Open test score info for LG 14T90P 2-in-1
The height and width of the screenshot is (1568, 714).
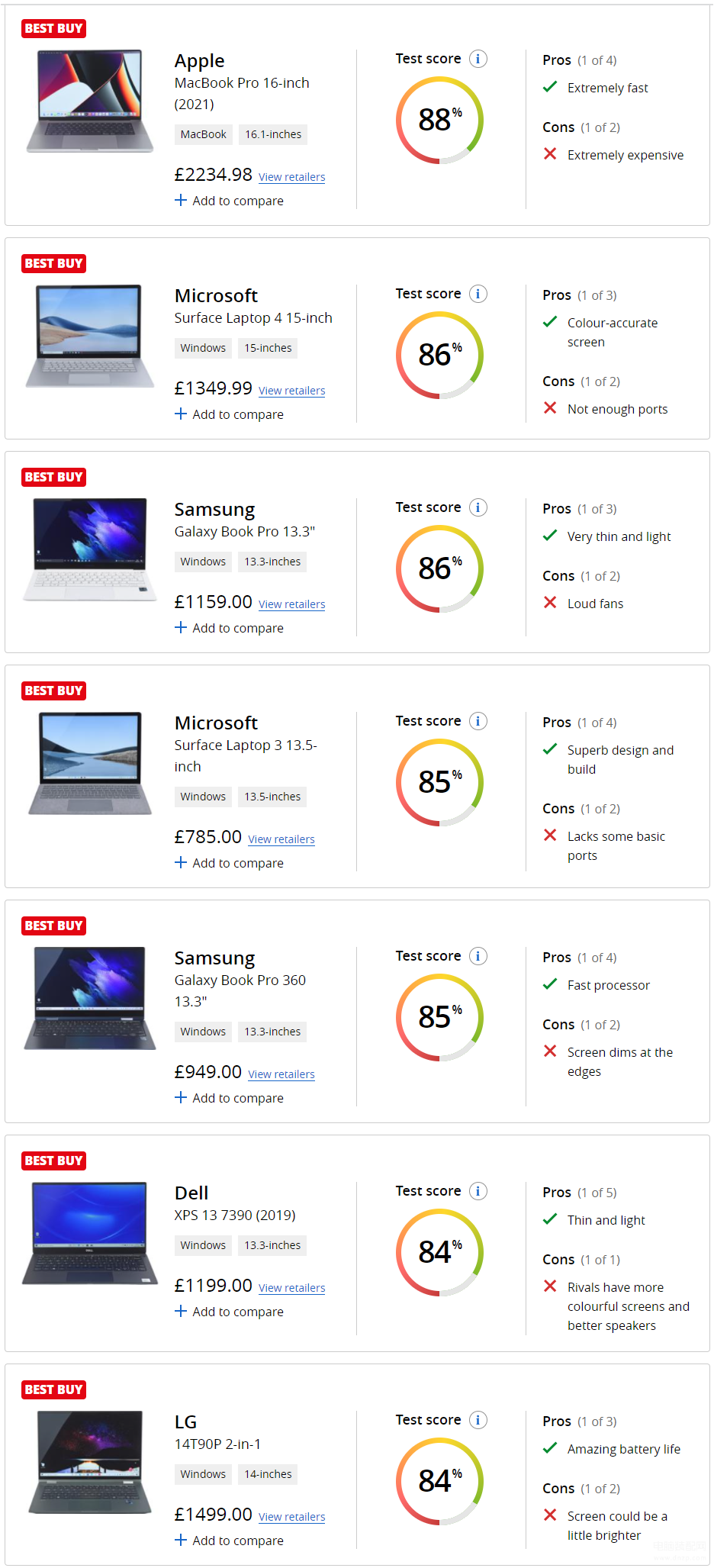click(x=478, y=1420)
